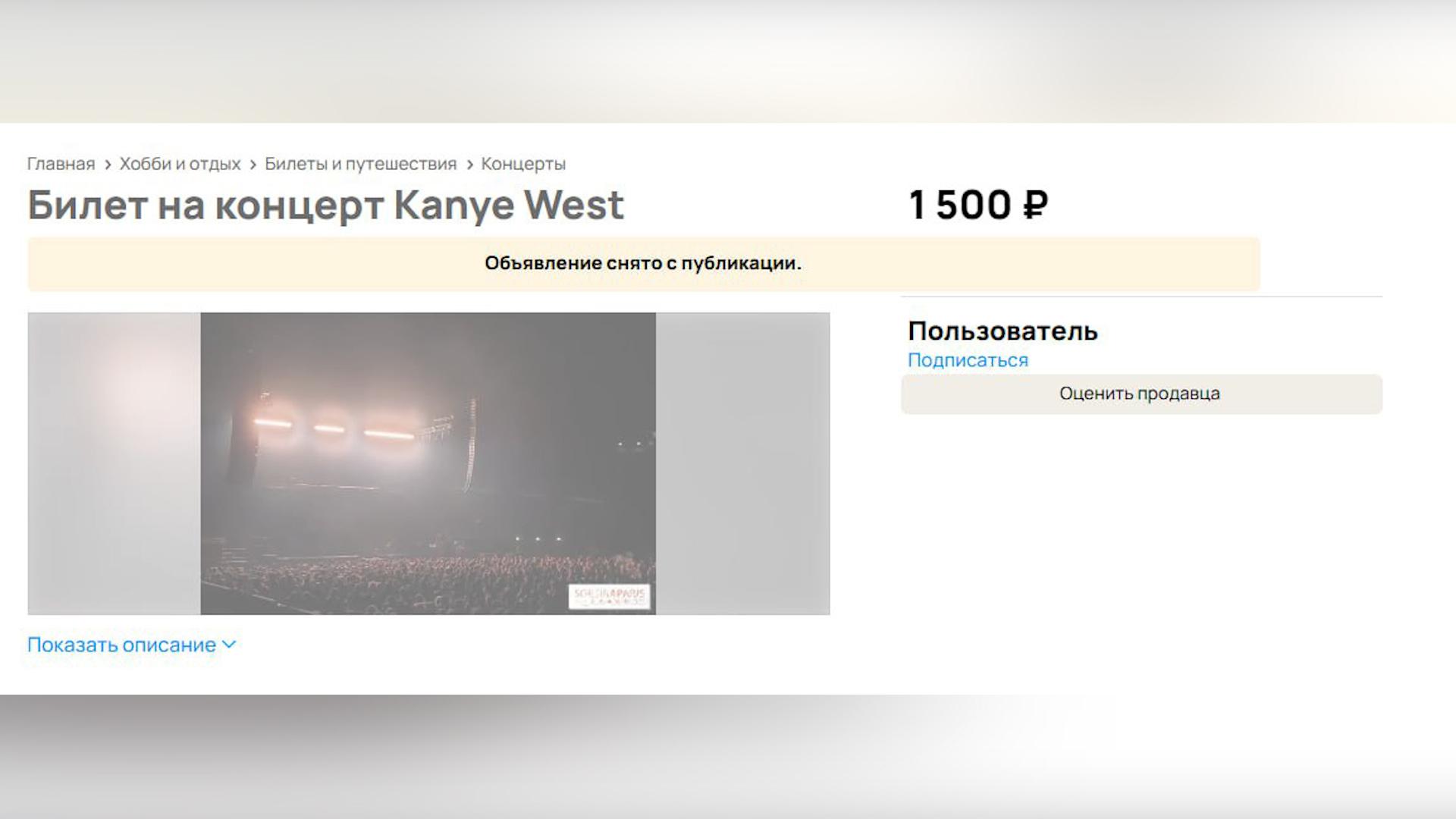Image resolution: width=1456 pixels, height=819 pixels.
Task: Click the ruble currency sign
Action: click(1036, 205)
